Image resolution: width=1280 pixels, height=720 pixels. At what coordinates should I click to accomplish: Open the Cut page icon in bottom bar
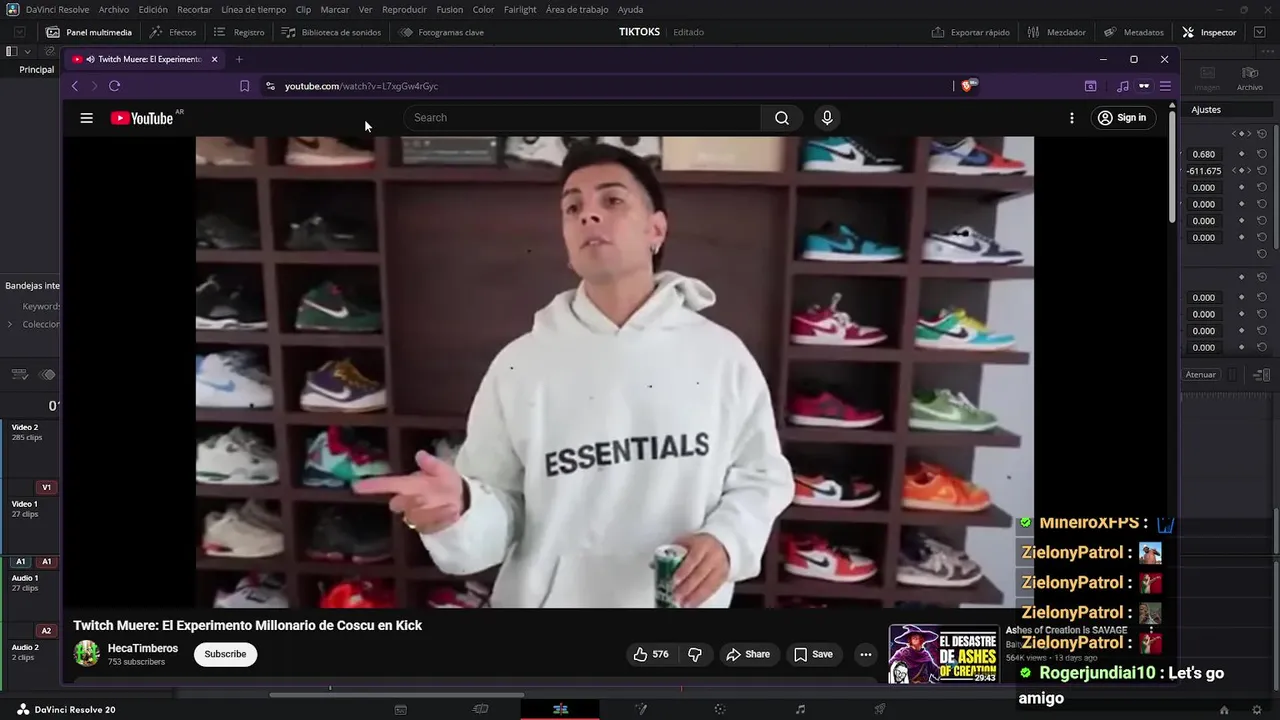(480, 709)
